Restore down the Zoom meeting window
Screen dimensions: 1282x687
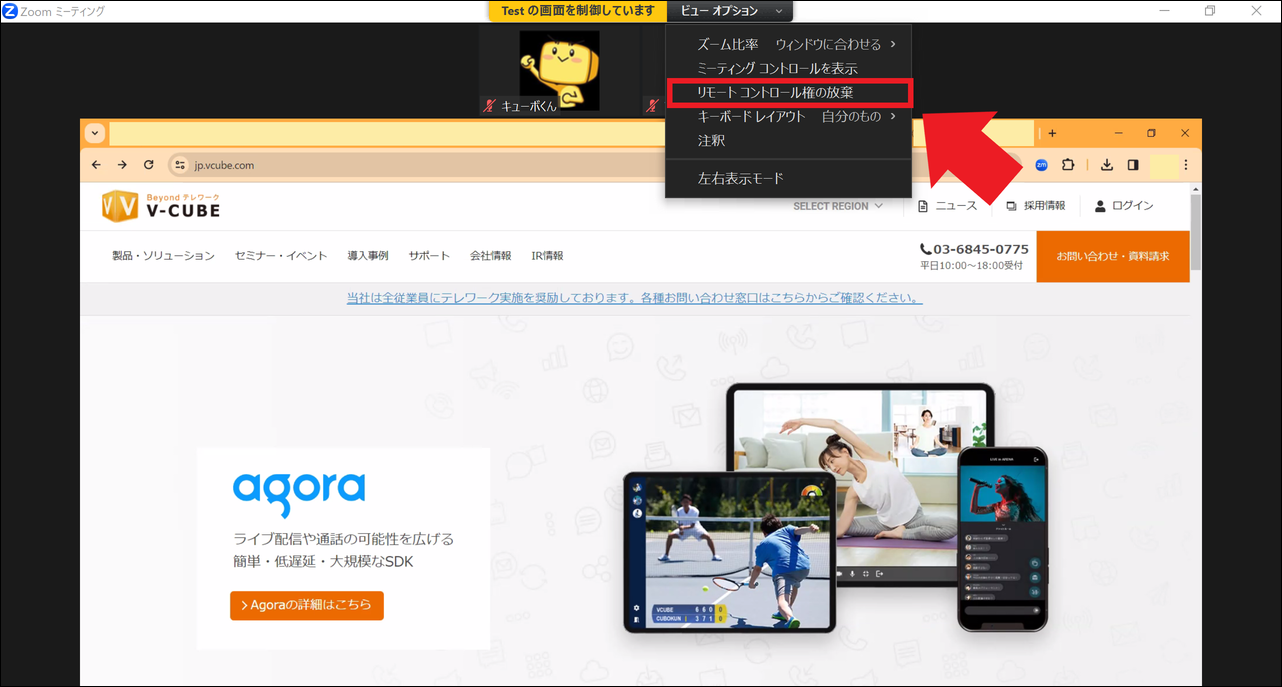coord(1210,11)
